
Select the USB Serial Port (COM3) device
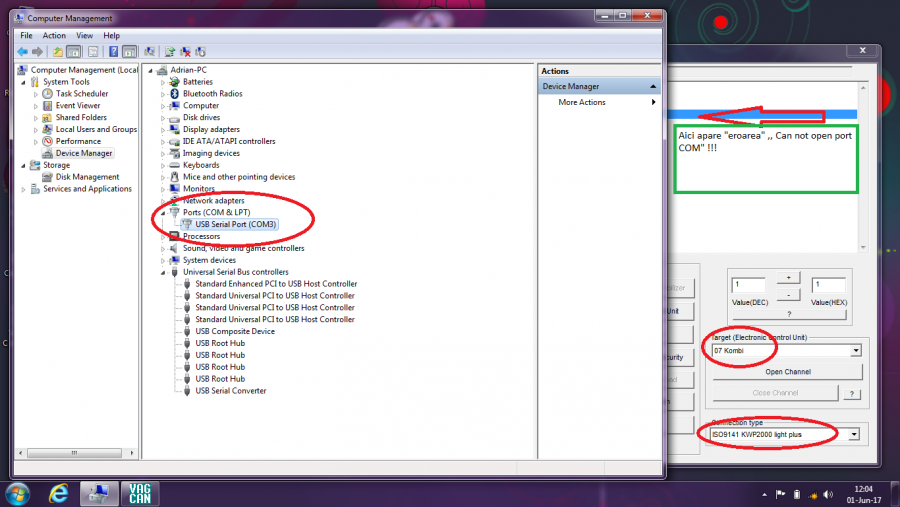coord(235,224)
